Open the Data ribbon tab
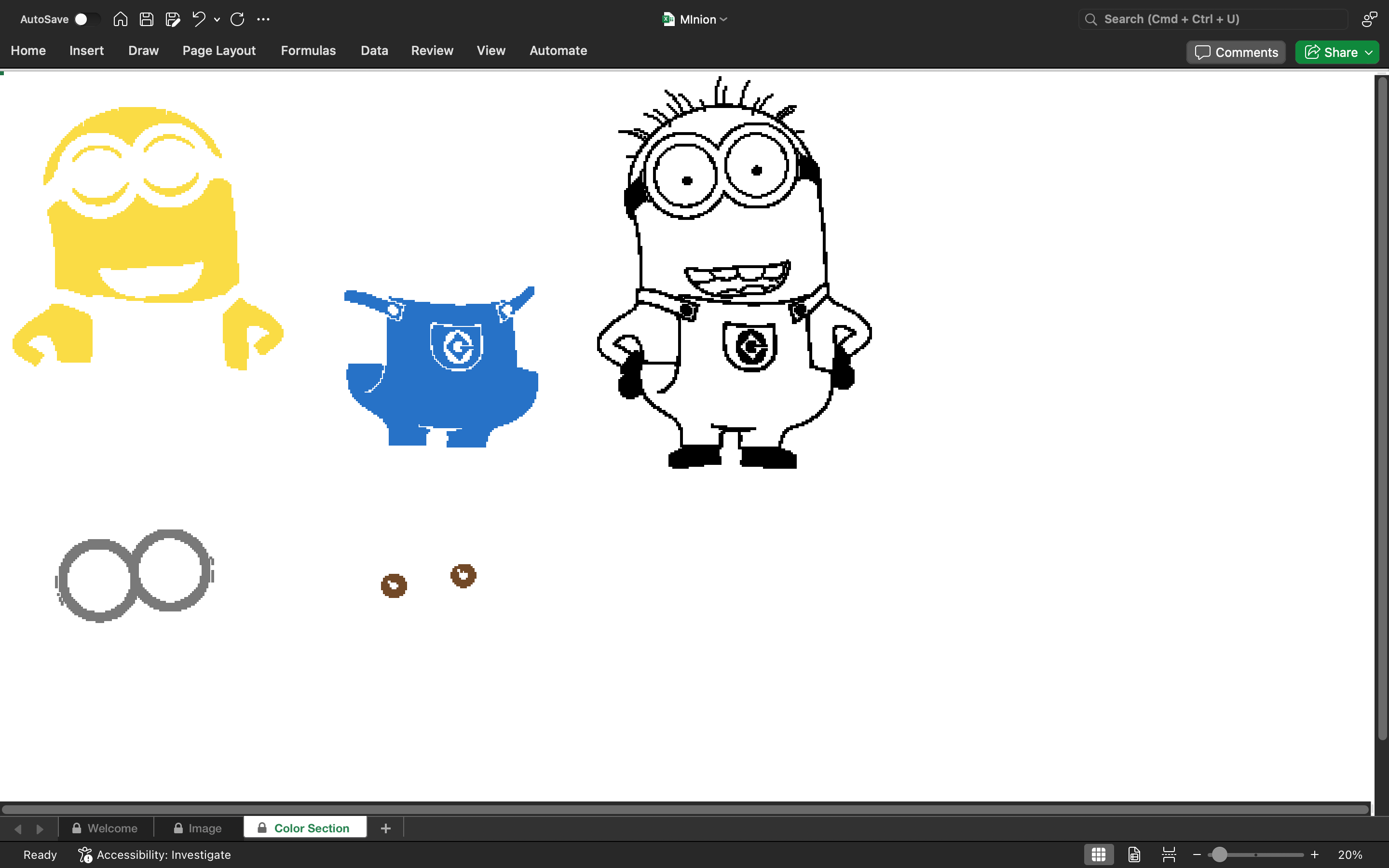 coord(374,51)
